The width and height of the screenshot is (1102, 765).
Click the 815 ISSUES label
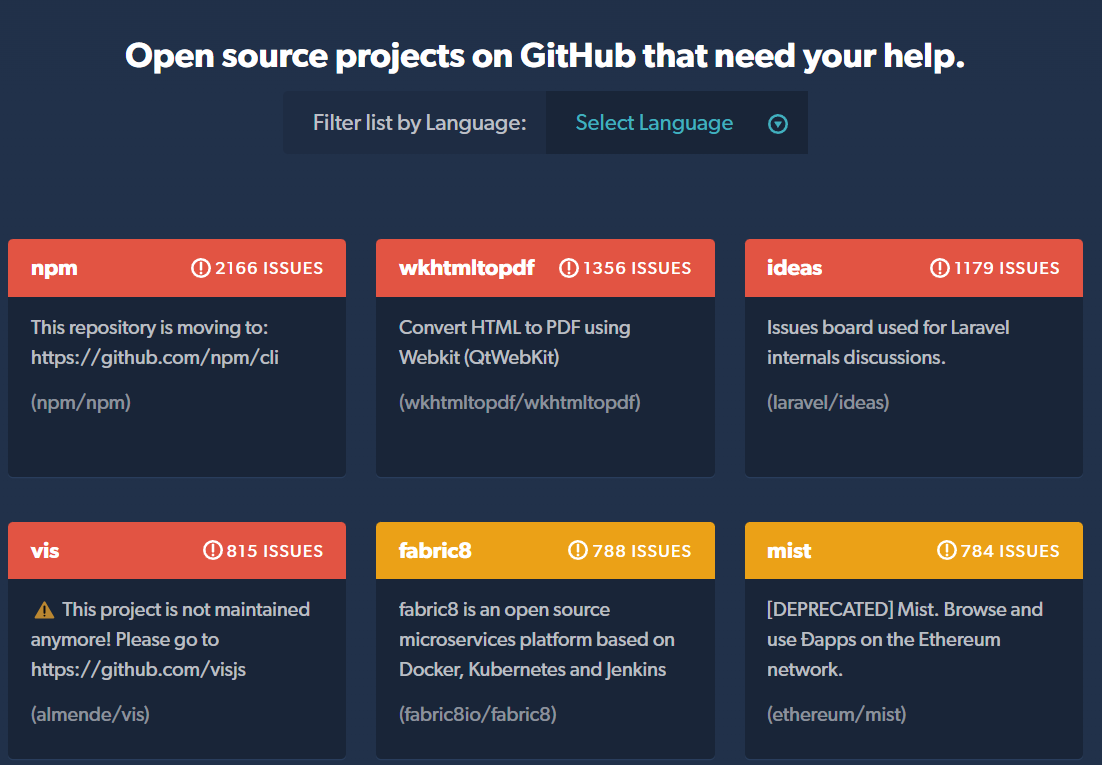275,551
